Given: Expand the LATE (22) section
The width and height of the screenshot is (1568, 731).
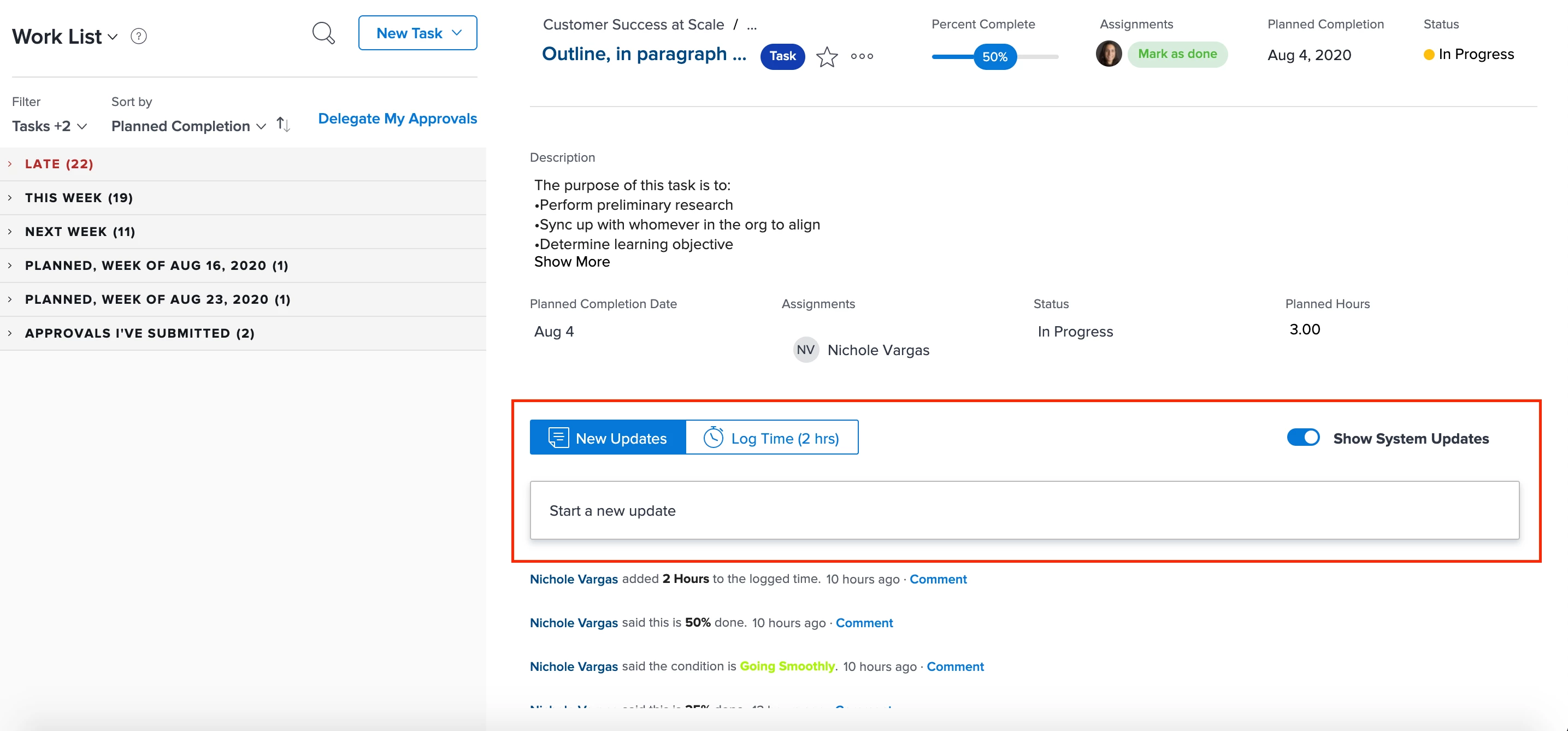Looking at the screenshot, I should (59, 164).
